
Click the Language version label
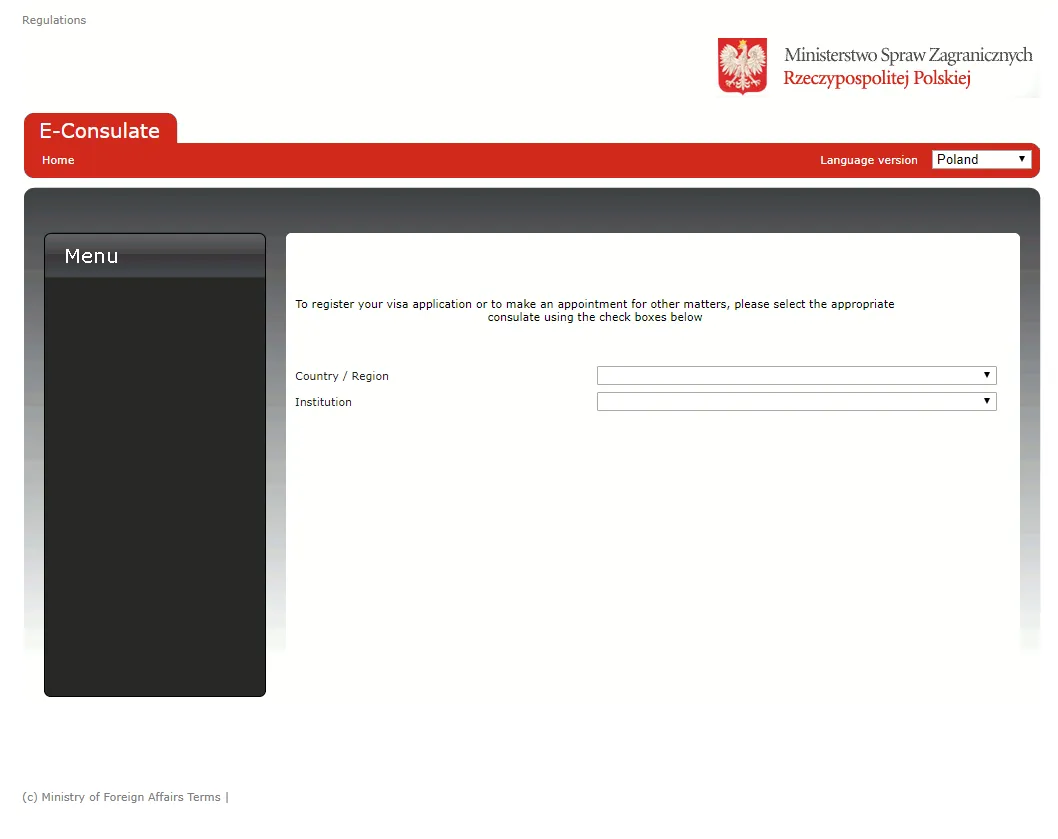(x=868, y=160)
